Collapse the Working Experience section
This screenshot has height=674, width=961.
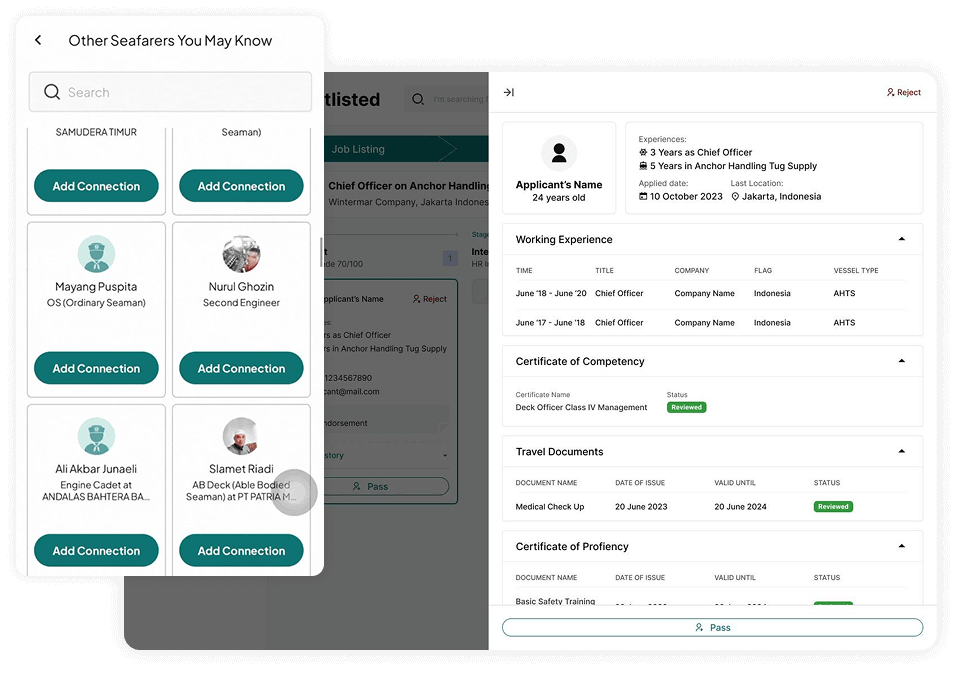pyautogui.click(x=901, y=240)
